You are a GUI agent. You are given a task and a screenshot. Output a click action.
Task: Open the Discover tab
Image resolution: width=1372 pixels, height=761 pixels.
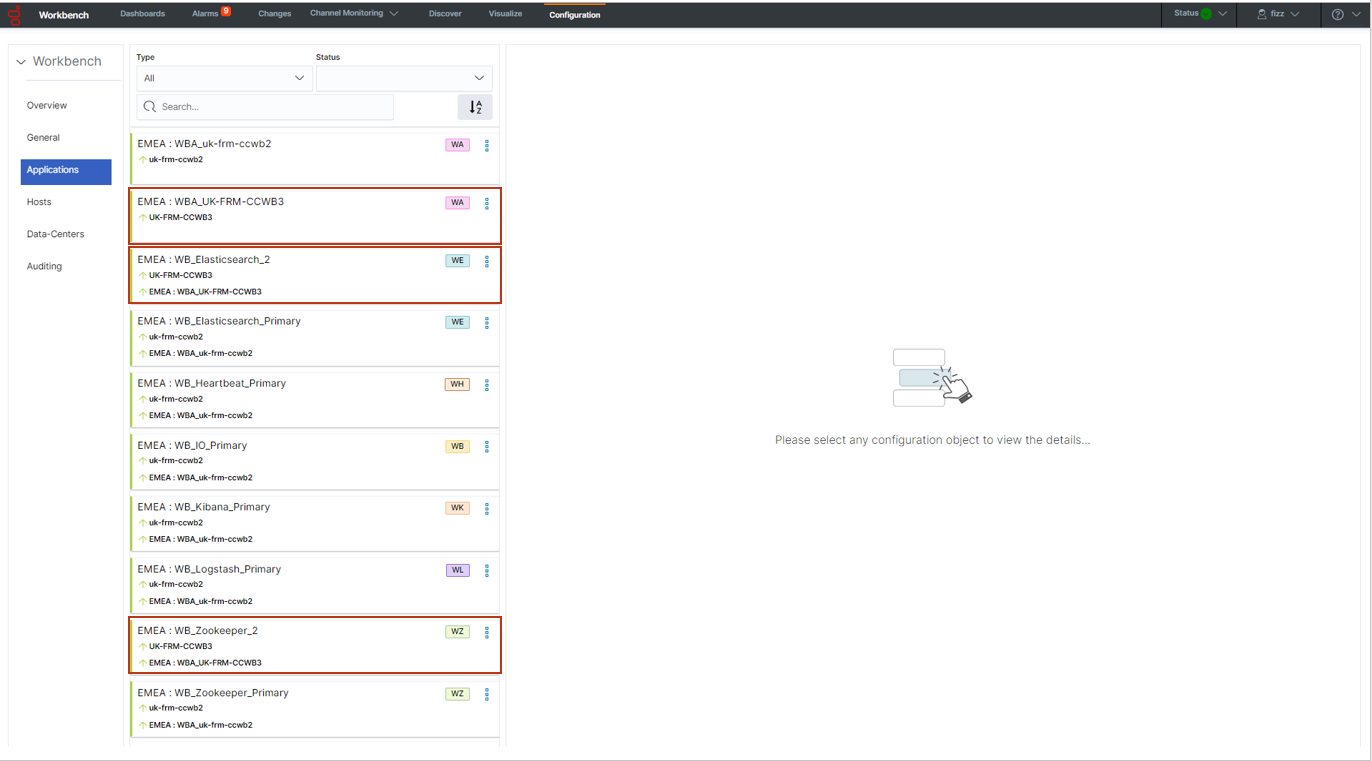445,14
